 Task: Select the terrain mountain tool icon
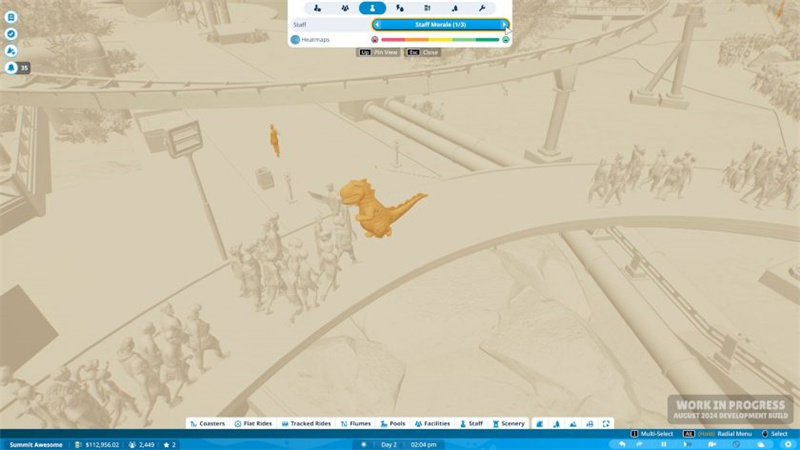tap(573, 423)
